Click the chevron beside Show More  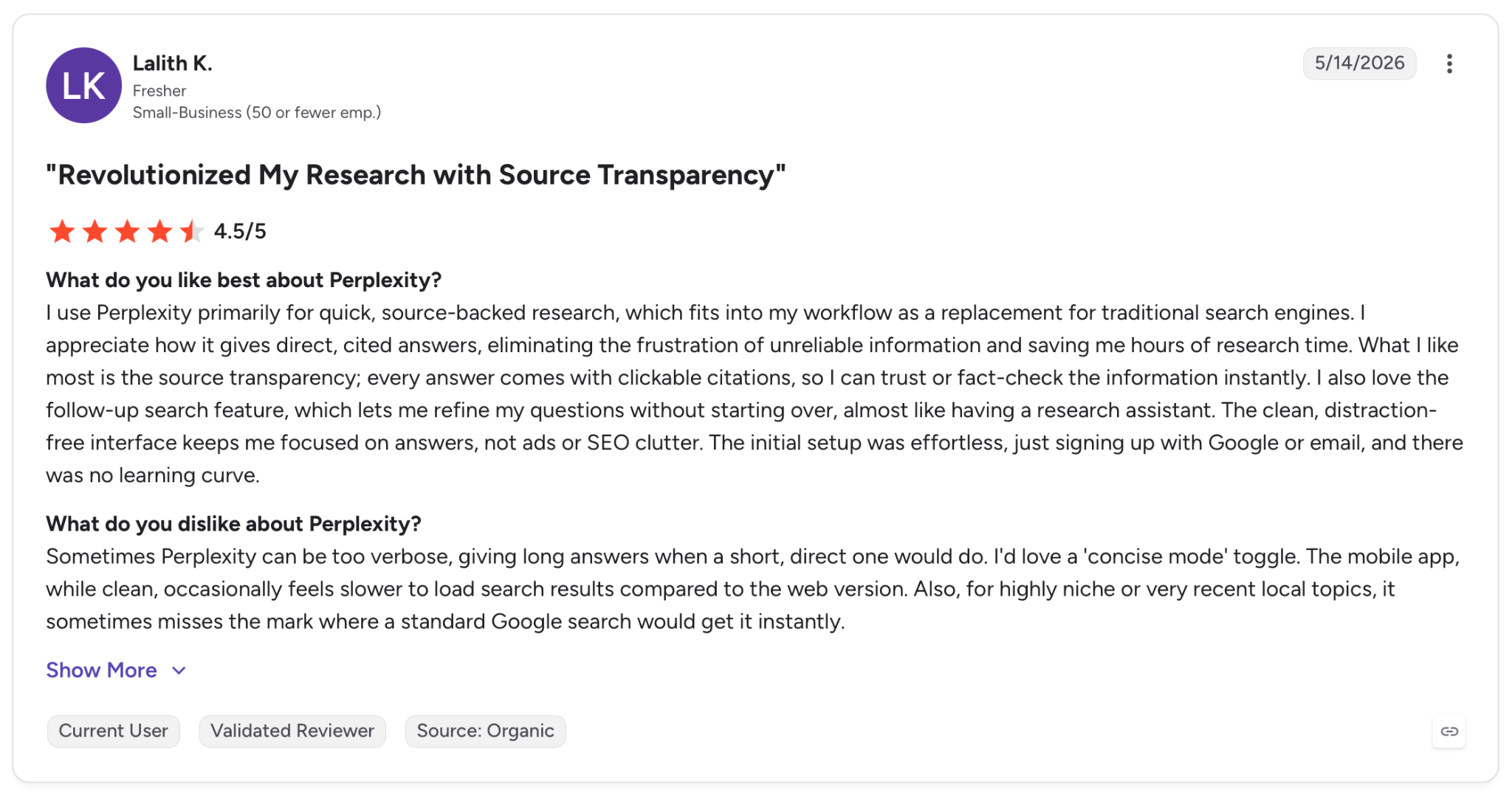pyautogui.click(x=179, y=671)
